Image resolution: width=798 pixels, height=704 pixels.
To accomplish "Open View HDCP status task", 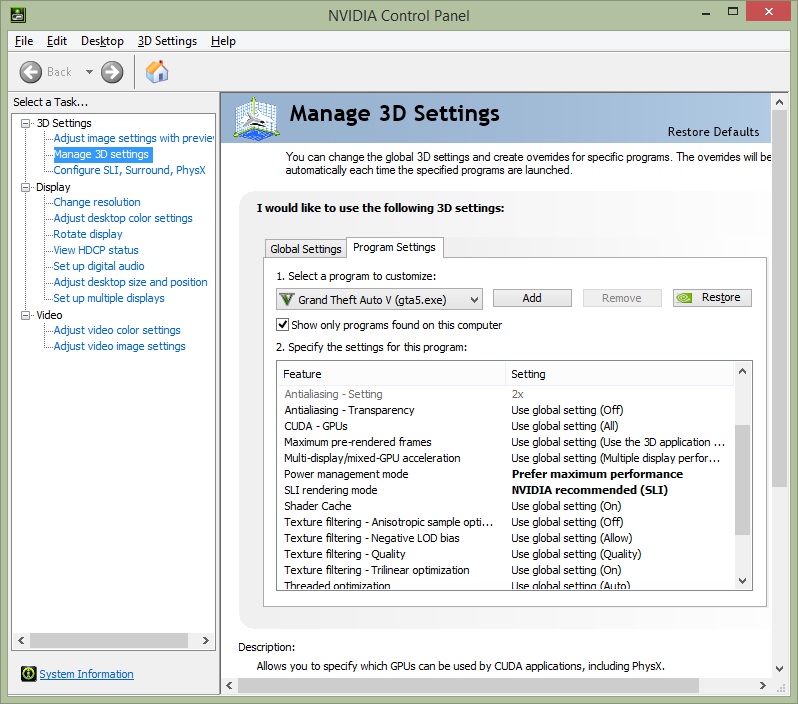I will click(96, 250).
